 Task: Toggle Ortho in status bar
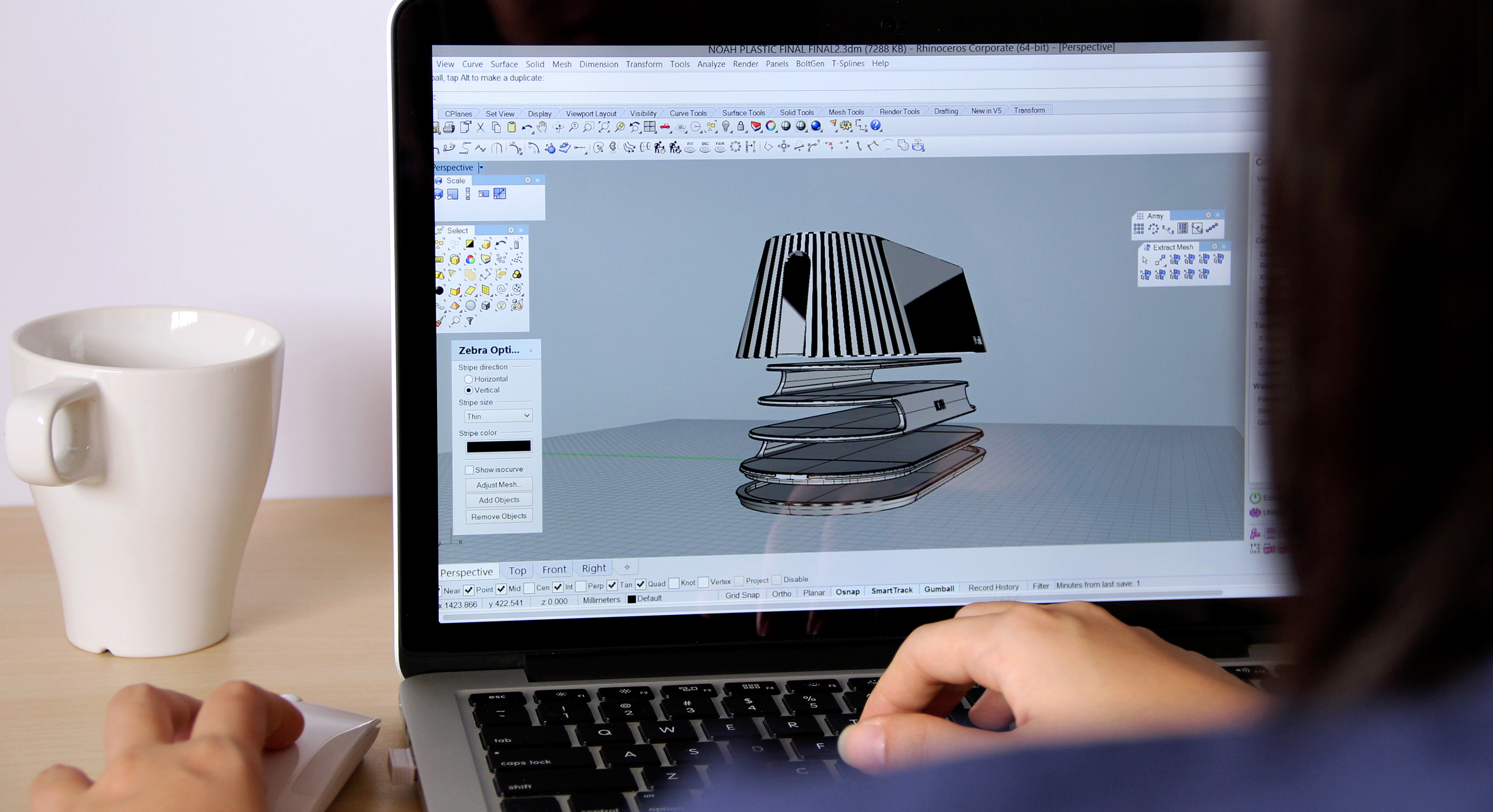[781, 594]
